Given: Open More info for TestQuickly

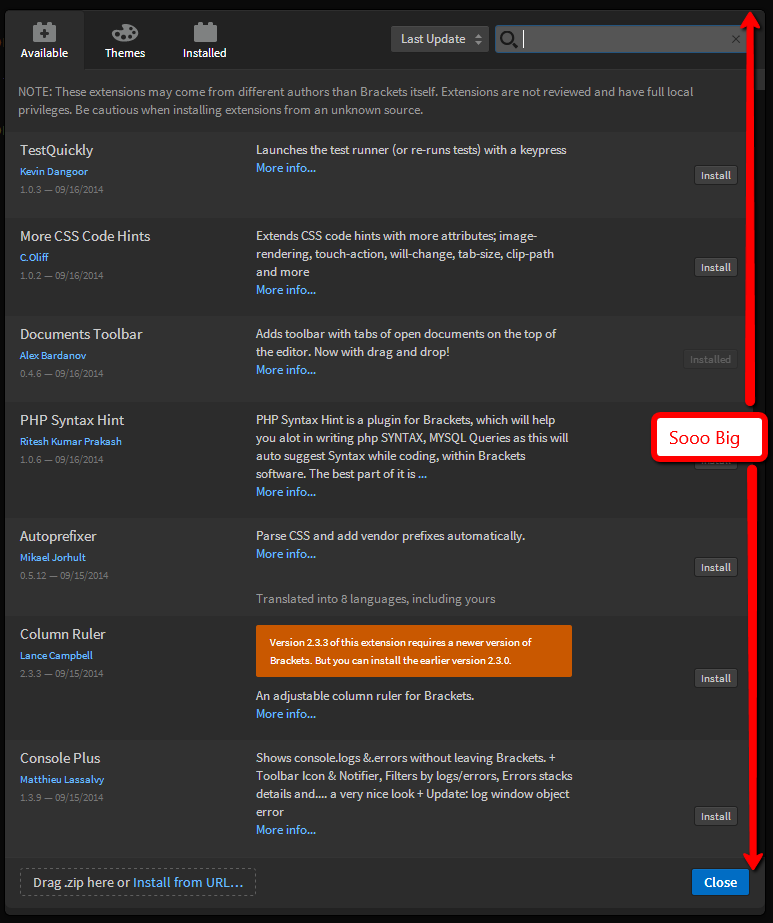Looking at the screenshot, I should [x=286, y=168].
